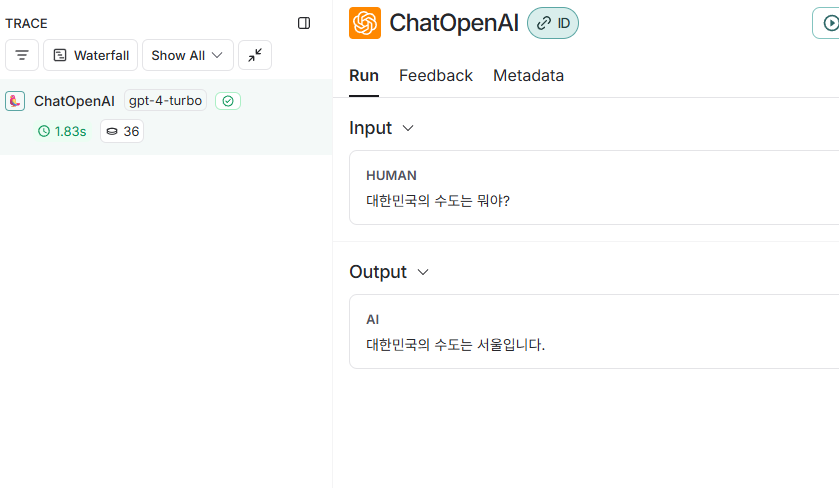Select the ChatOpenAI run in trace tree
Image resolution: width=839 pixels, height=488 pixels.
pyautogui.click(x=166, y=117)
